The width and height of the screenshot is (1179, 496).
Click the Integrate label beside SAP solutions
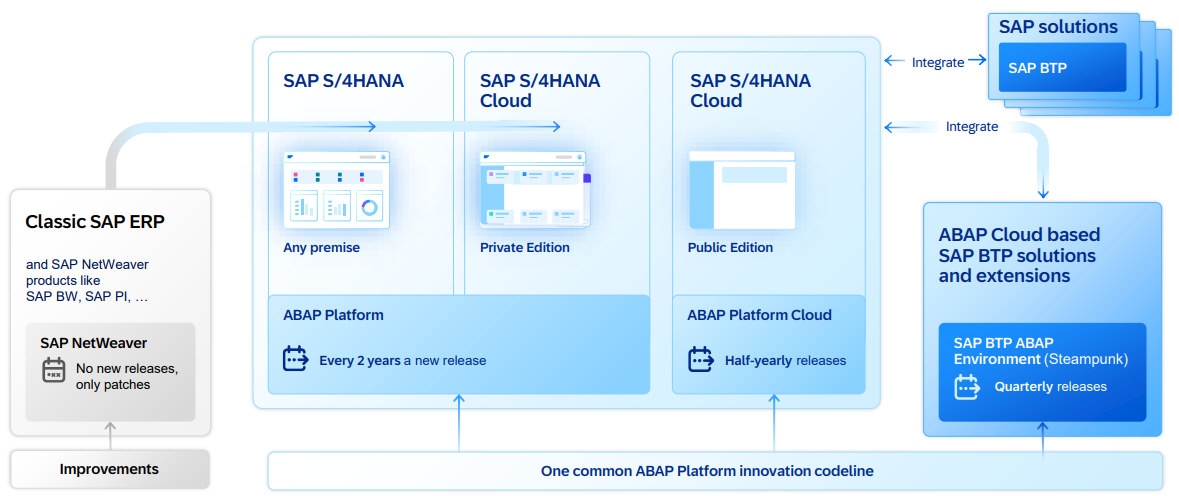point(938,62)
